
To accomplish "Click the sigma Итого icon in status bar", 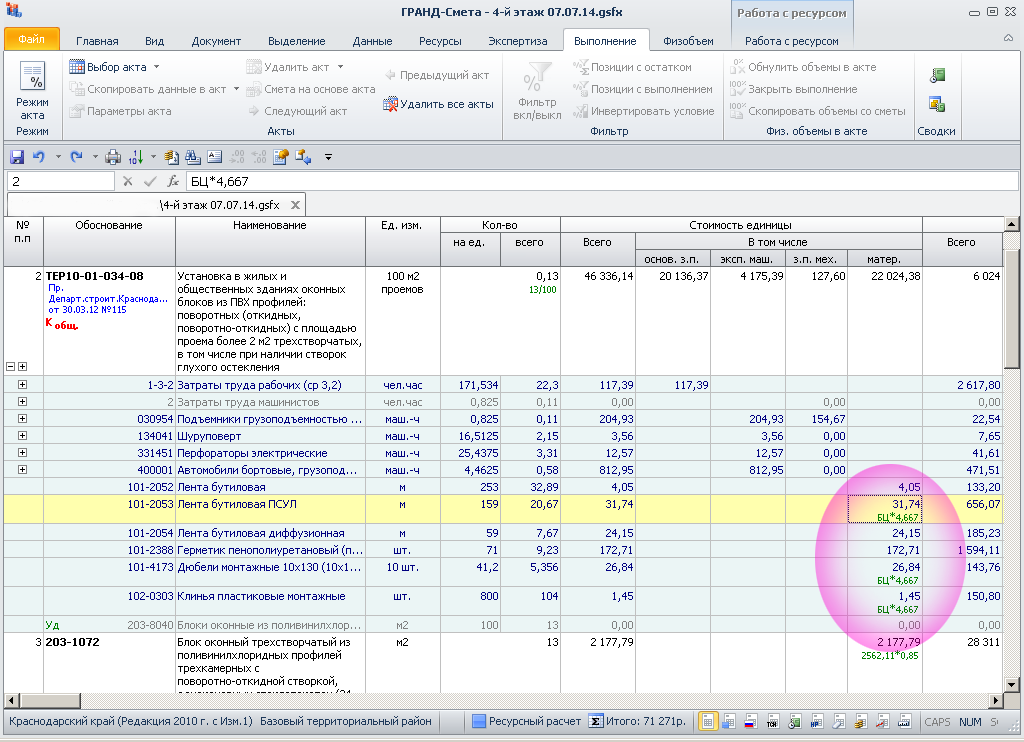I will click(x=596, y=721).
